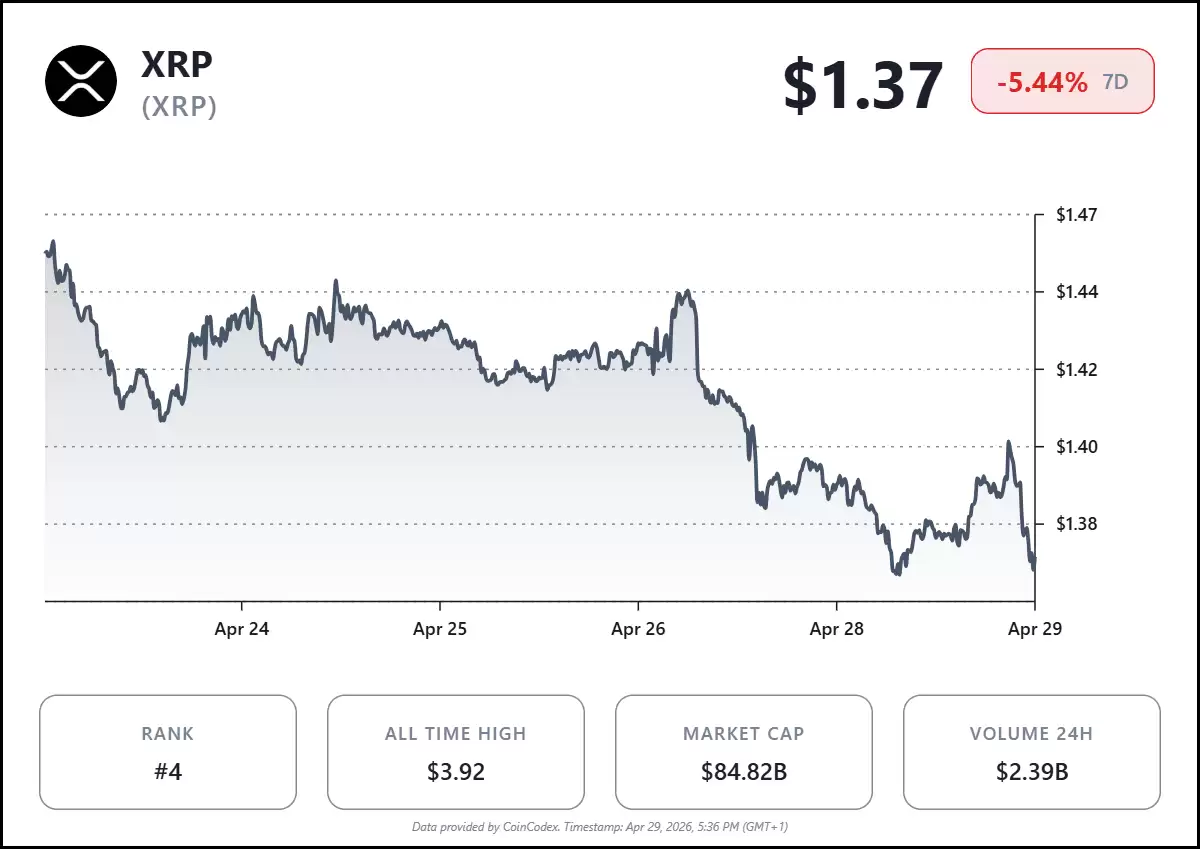Click the $1.44 price axis label
Viewport: 1200px width, 849px height.
pyautogui.click(x=1077, y=292)
